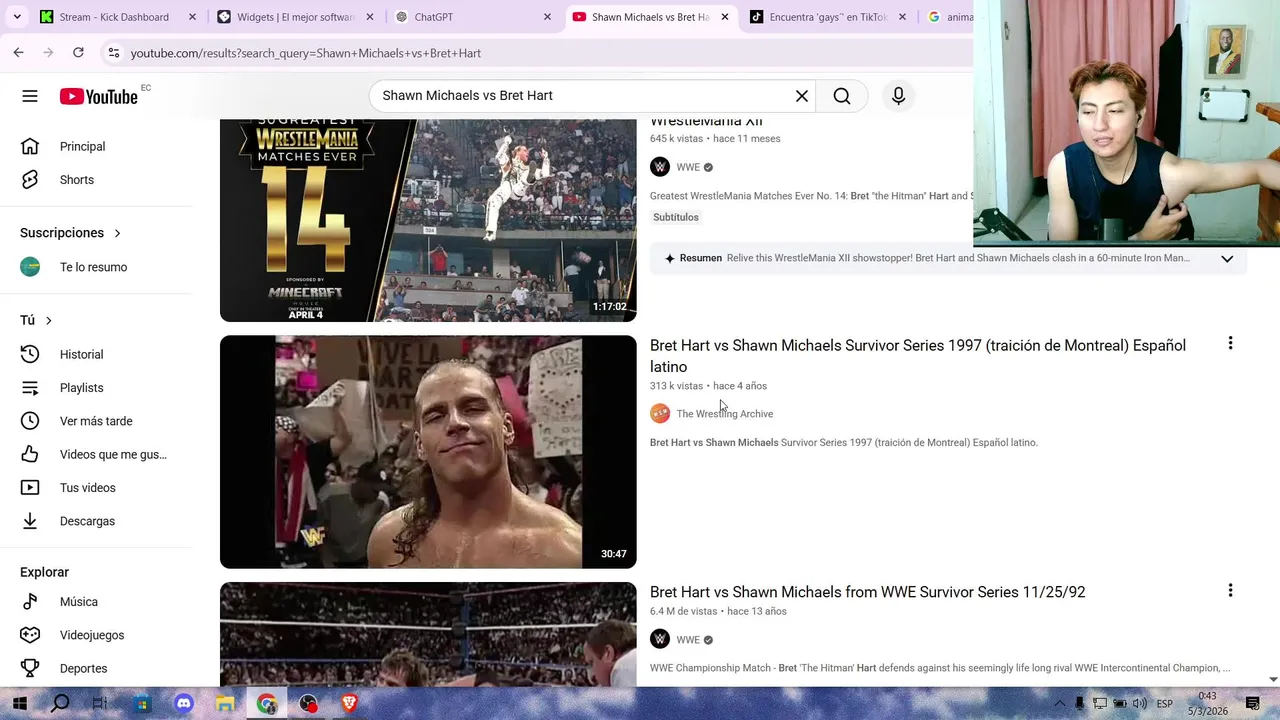This screenshot has height=720, width=1280.
Task: Expand the Tú section arrow
Action: 48,320
